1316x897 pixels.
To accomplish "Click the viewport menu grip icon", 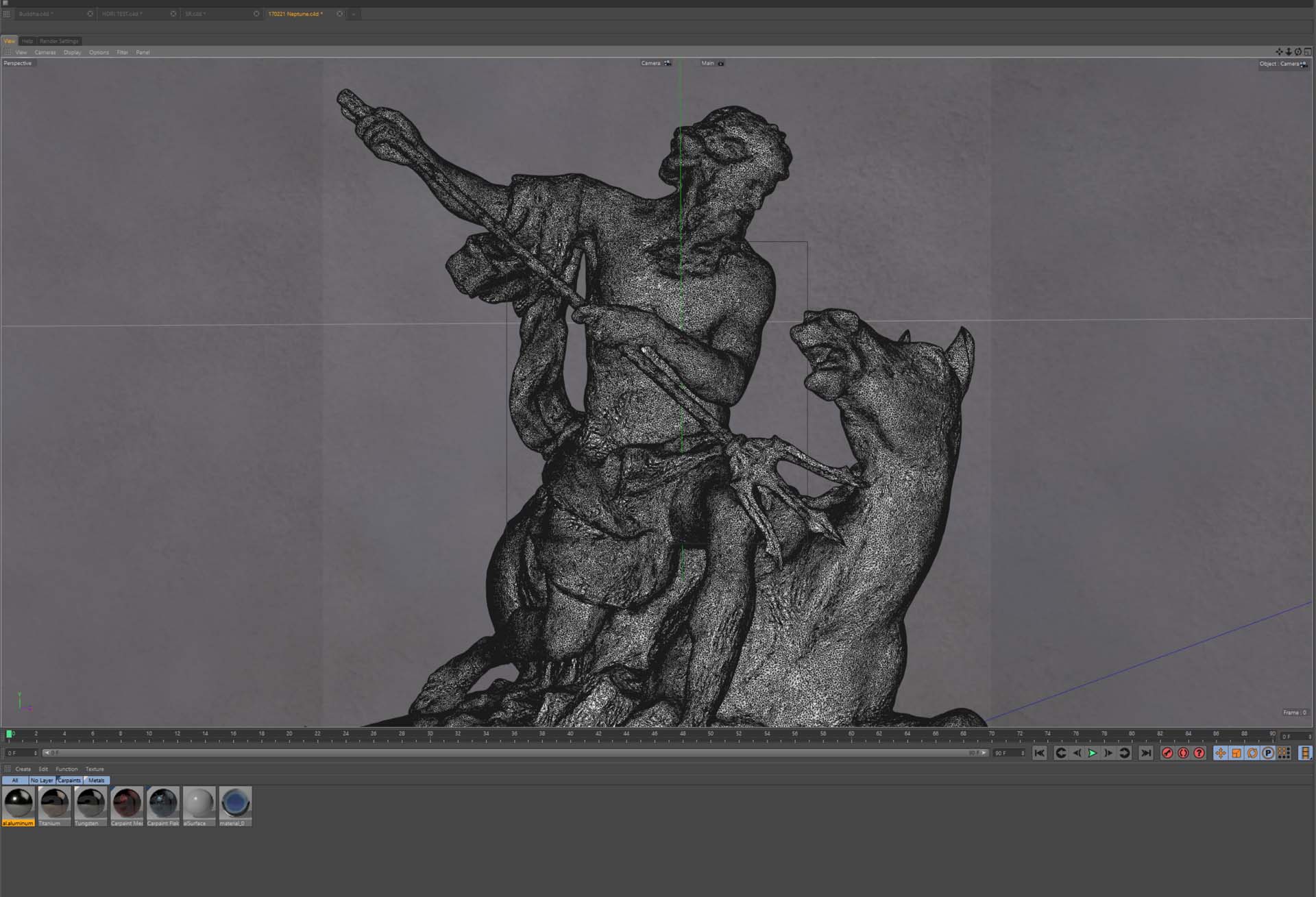I will point(8,52).
